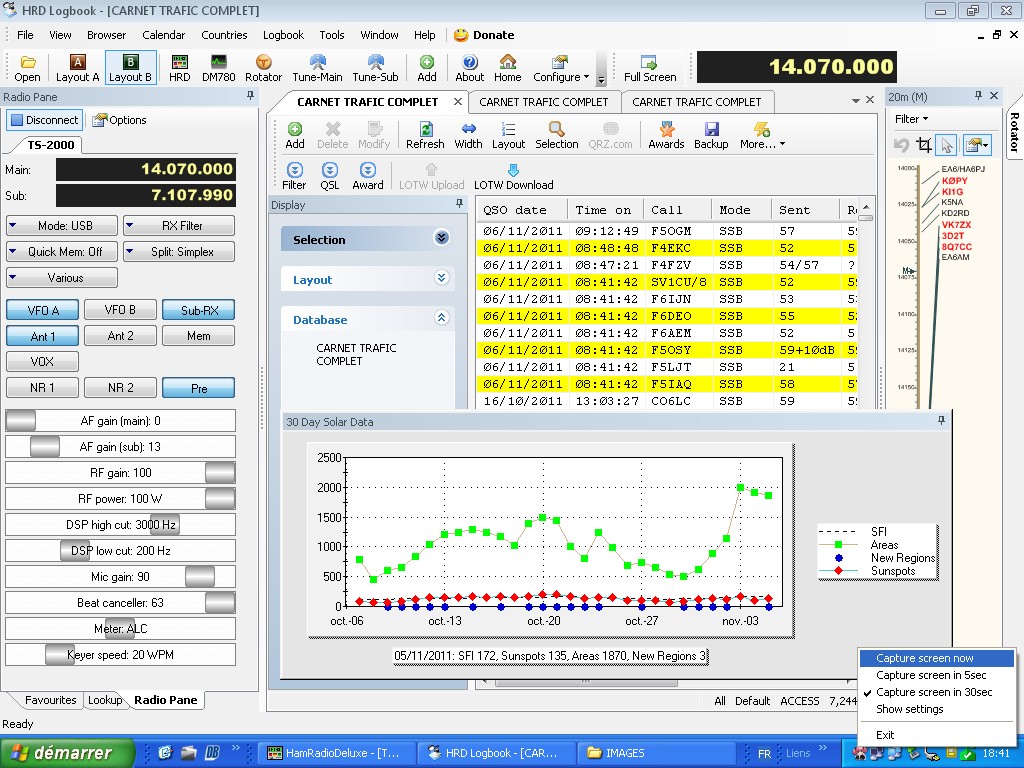Open the Logbook menu
The height and width of the screenshot is (768, 1024).
click(283, 35)
